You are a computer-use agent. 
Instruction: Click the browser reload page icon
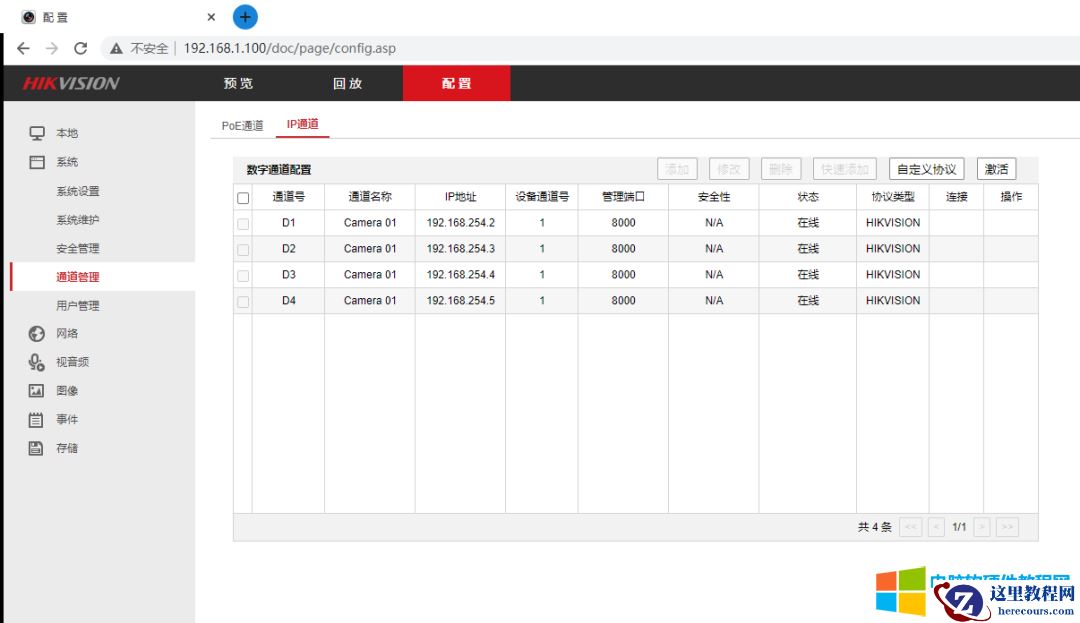pyautogui.click(x=81, y=48)
